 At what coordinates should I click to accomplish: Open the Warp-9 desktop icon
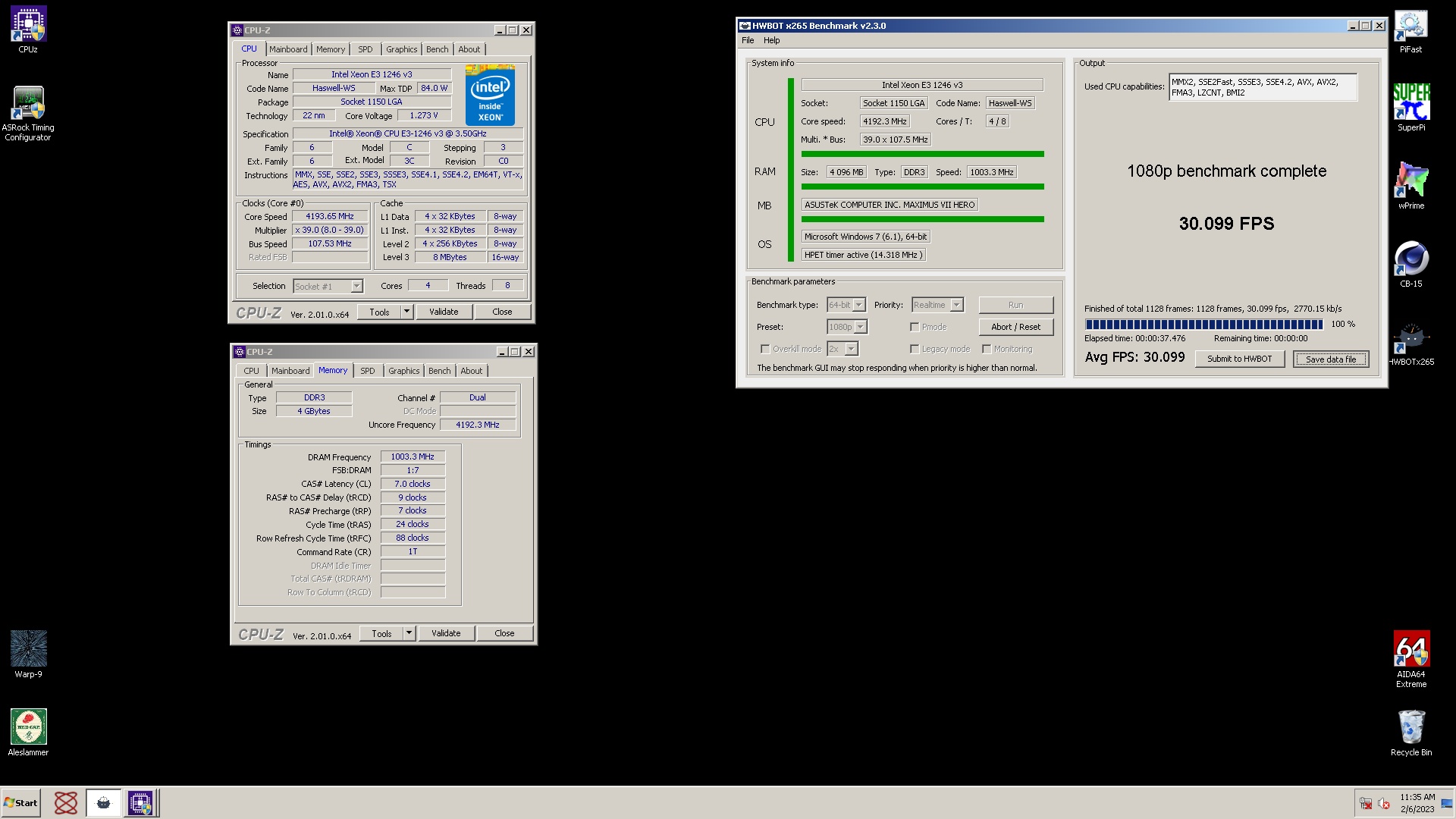tap(28, 654)
